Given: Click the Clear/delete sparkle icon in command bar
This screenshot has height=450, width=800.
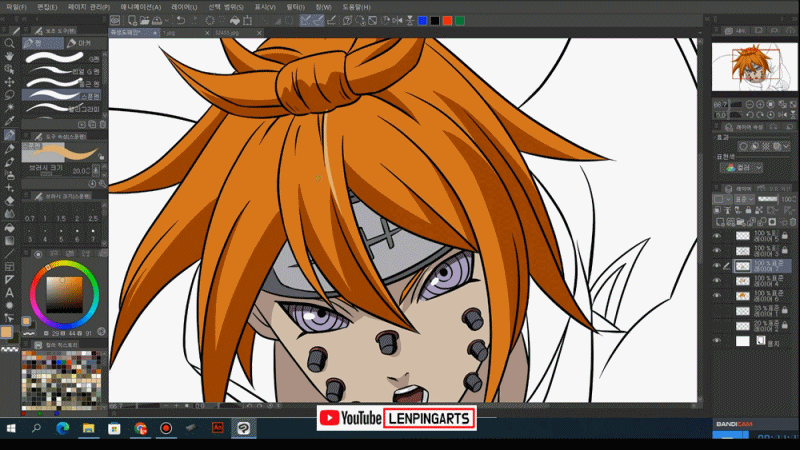Looking at the screenshot, I should 210,20.
